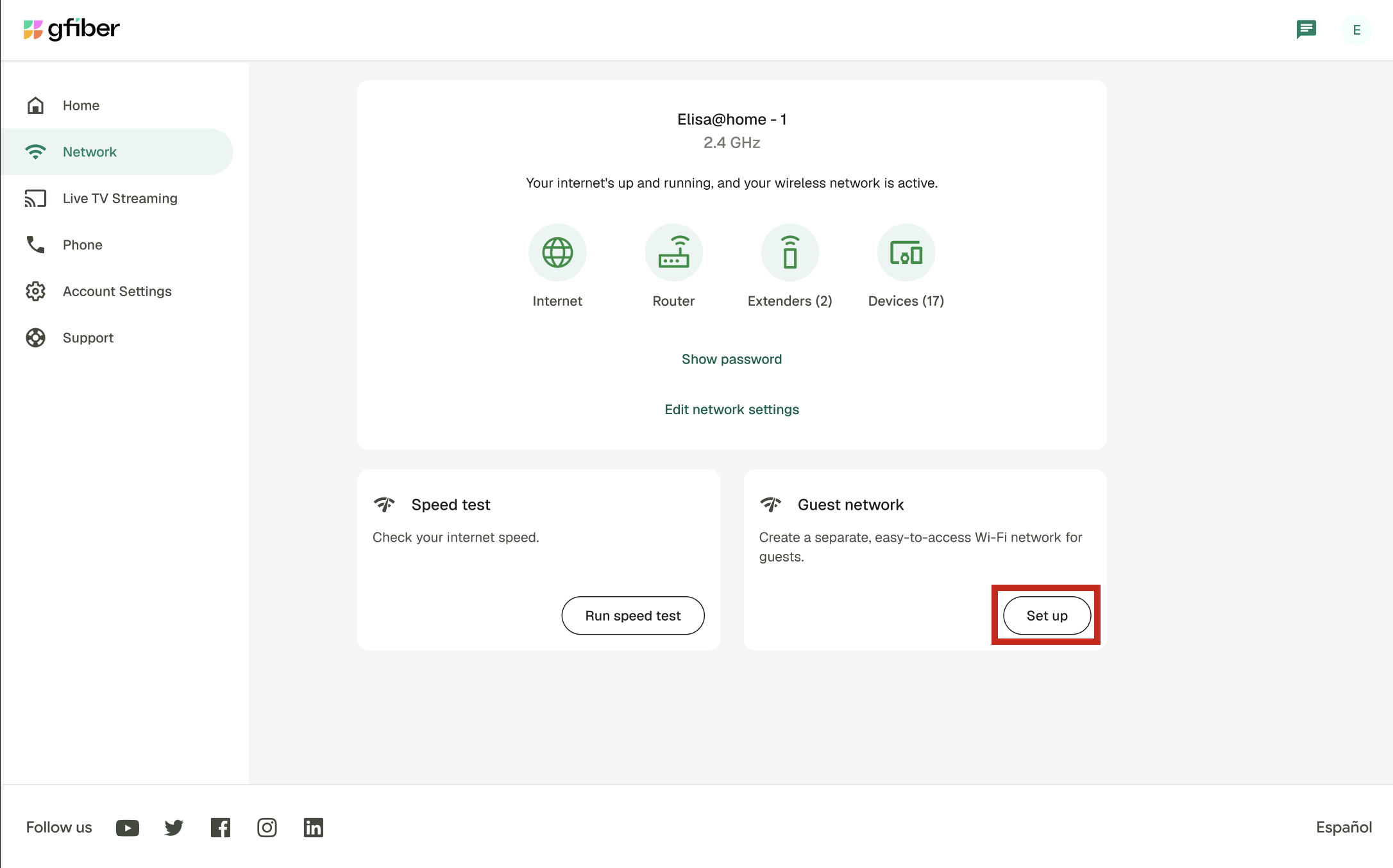Switch language to Español
The image size is (1393, 868).
point(1344,827)
